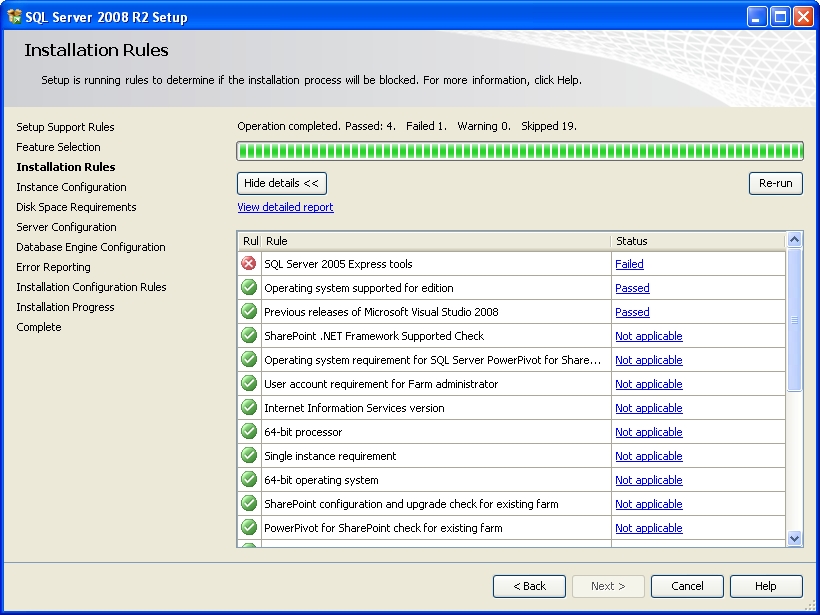
Task: Click the green check icon for Operating system supported for edition
Action: coord(249,287)
